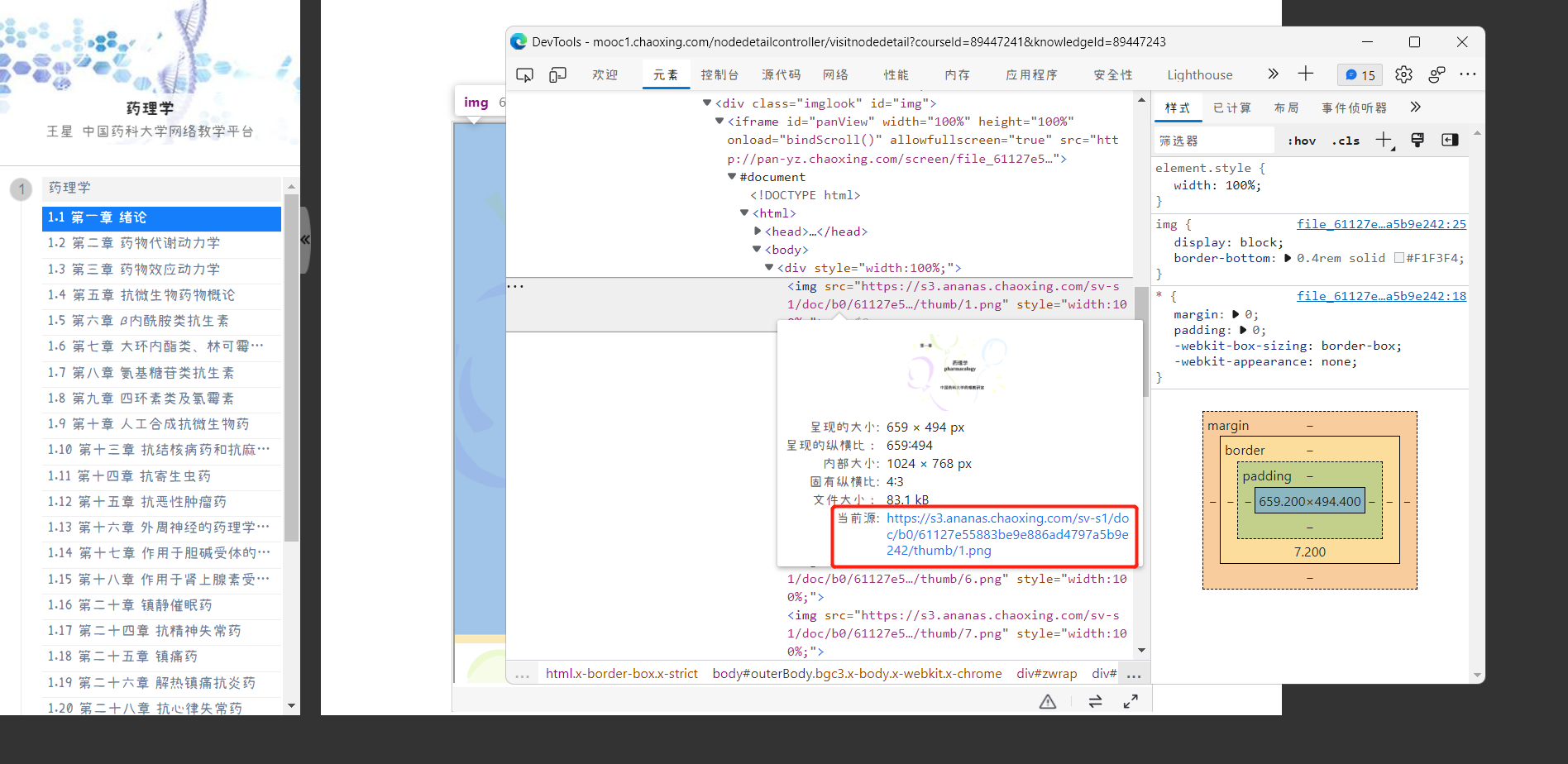Click breadcrumb ellipsis on the right end
Screen dimensions: 1568x764
click(x=1134, y=675)
